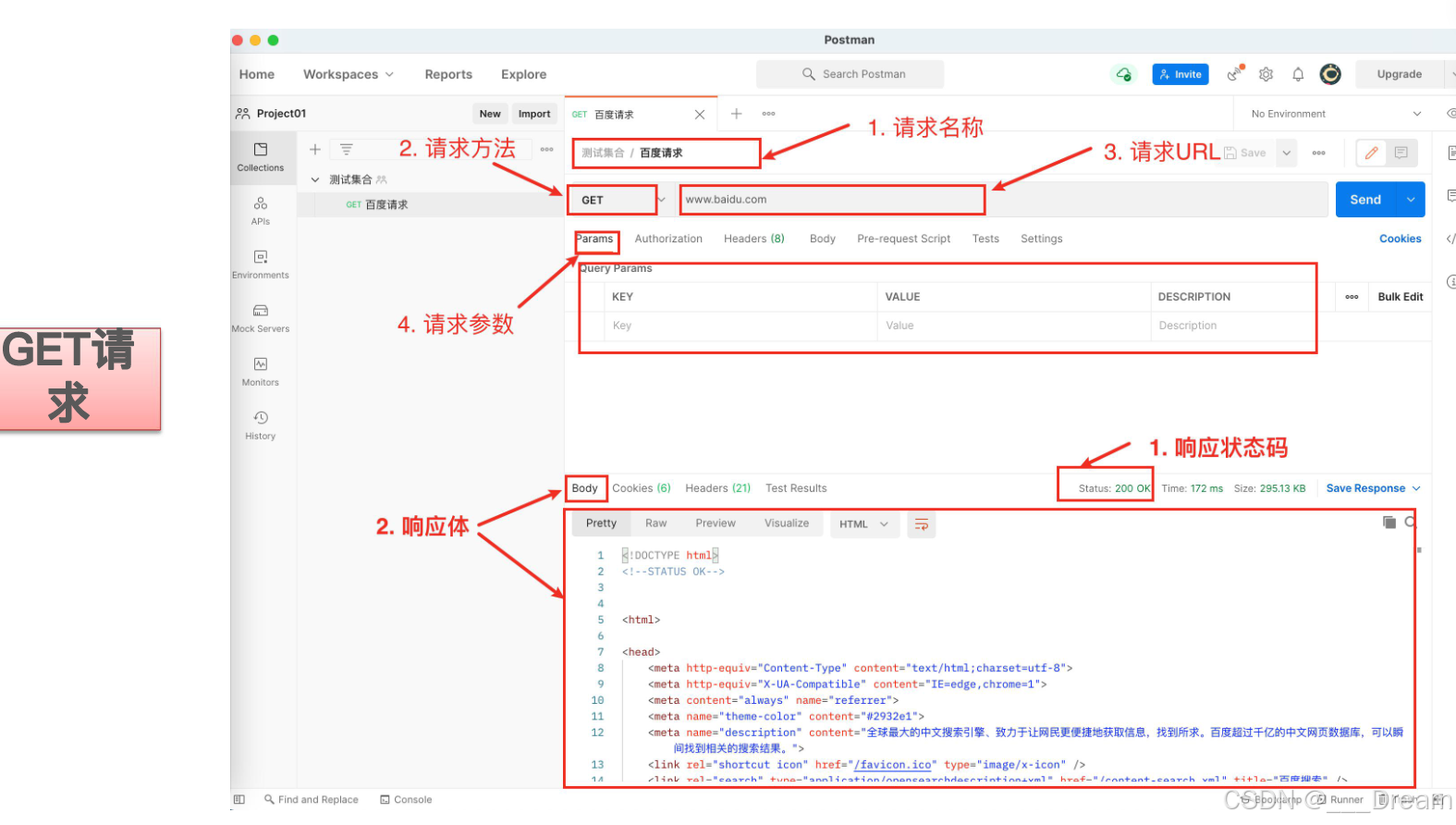Open the Mock Servers sidebar panel
Viewport: 1456px width, 825px height.
260,318
